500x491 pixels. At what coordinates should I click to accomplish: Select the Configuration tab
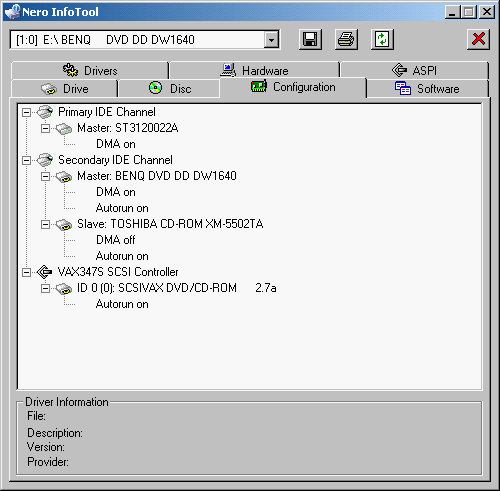coord(293,87)
